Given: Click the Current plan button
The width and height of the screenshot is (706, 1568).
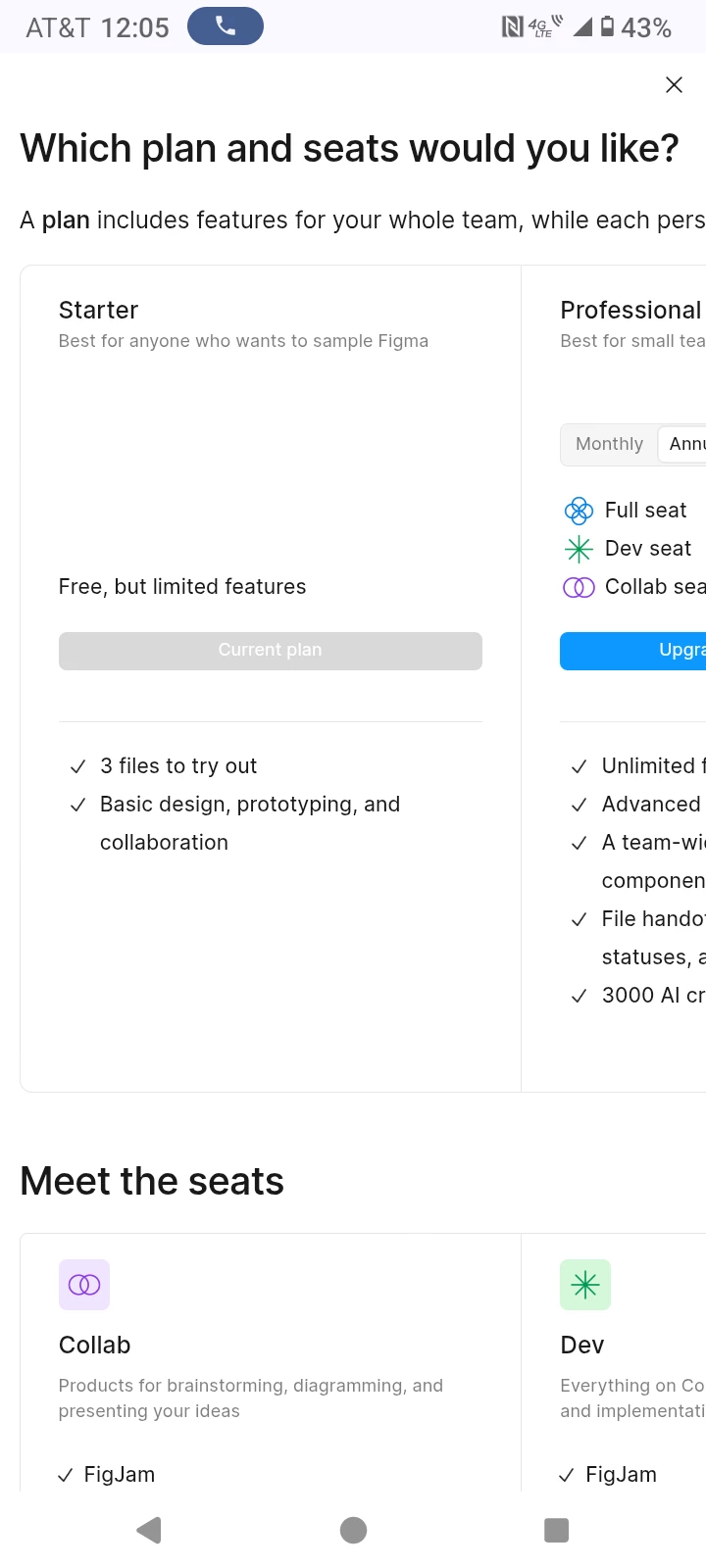Looking at the screenshot, I should click(270, 651).
